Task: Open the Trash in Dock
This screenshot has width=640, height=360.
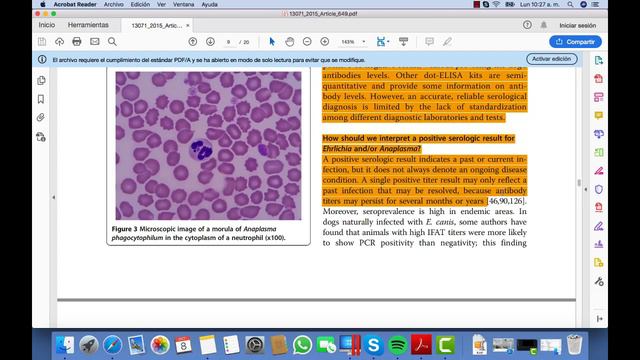Action: 574,345
